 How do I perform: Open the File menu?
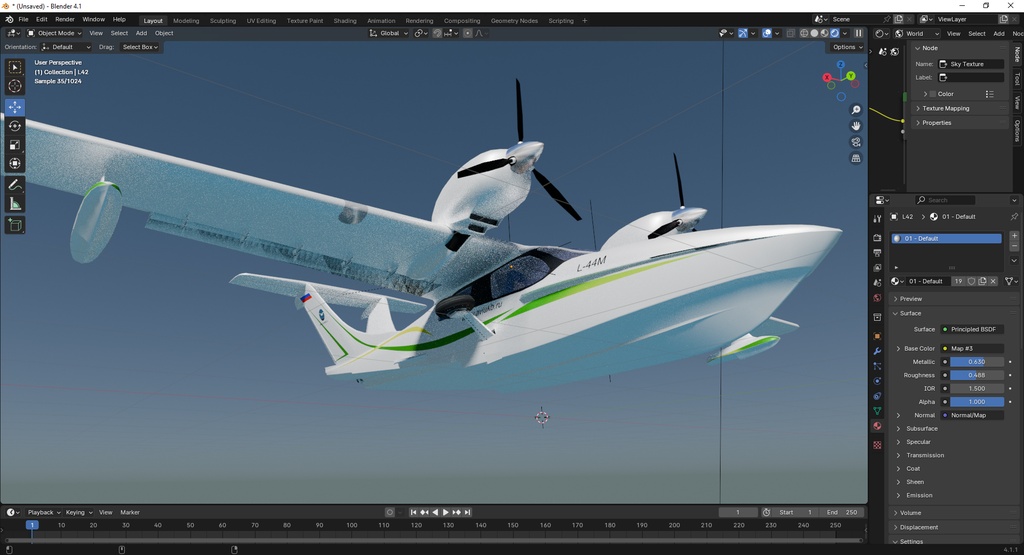(x=24, y=20)
